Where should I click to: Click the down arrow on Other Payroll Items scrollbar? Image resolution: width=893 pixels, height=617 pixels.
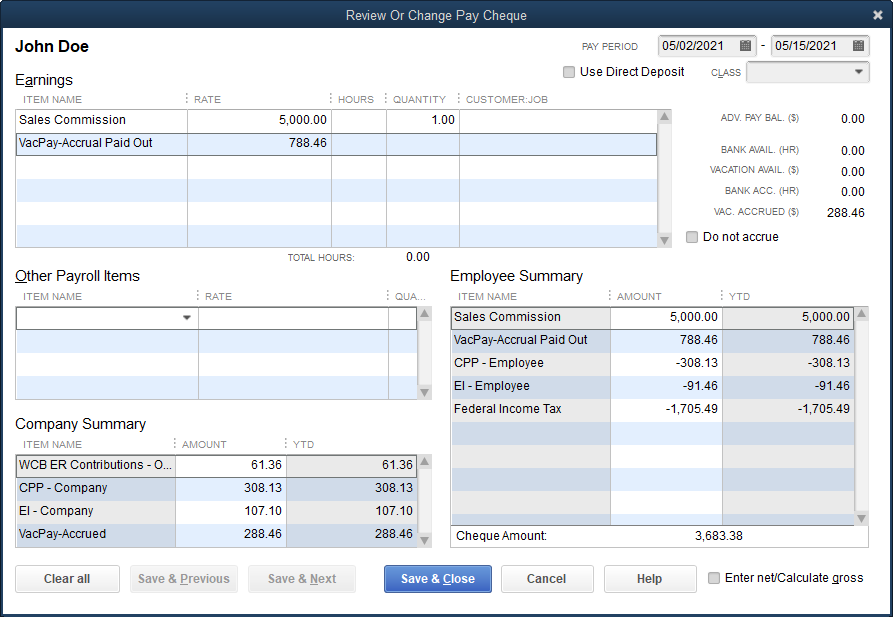pyautogui.click(x=424, y=391)
